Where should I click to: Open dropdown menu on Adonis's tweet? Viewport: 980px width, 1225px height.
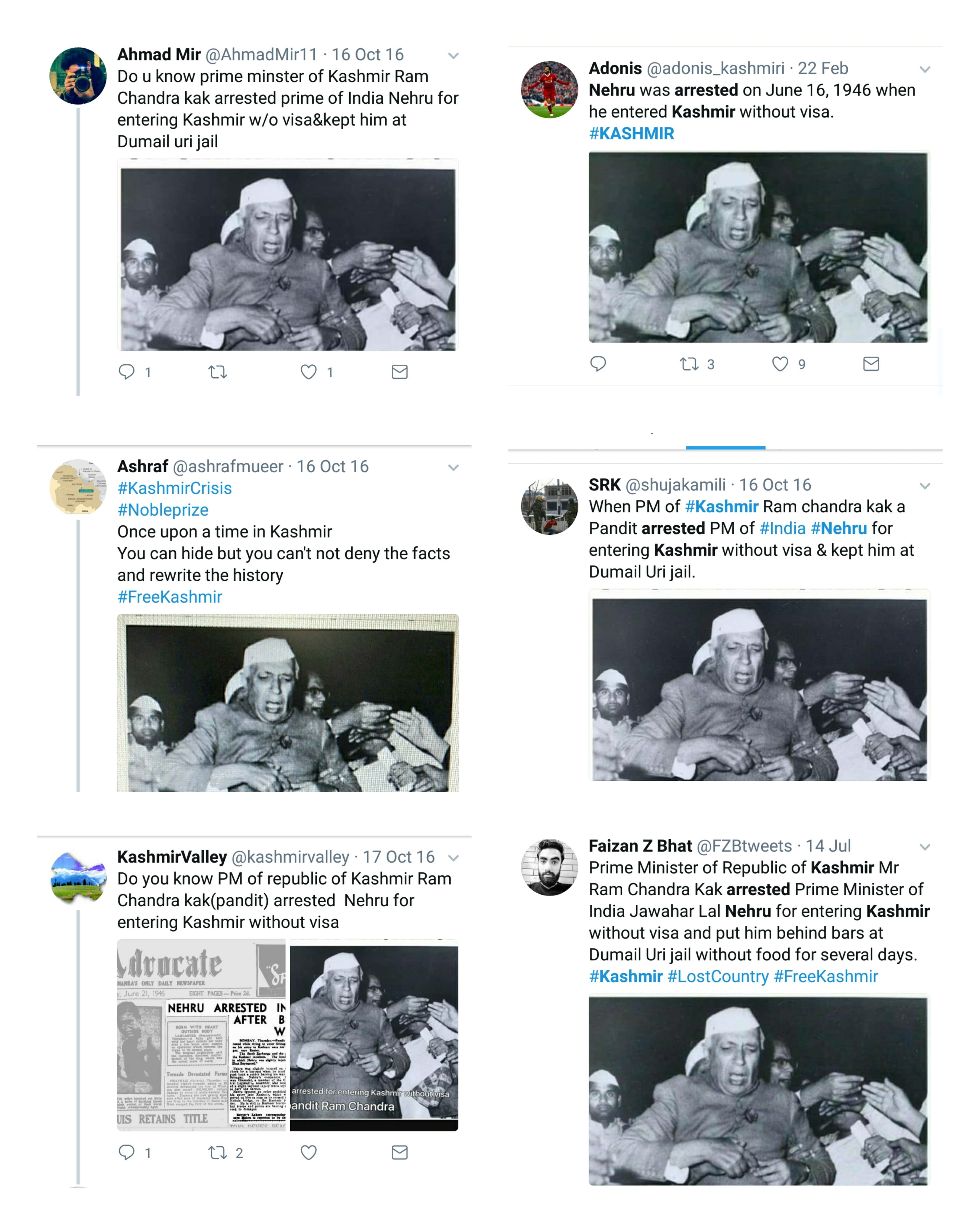[925, 69]
